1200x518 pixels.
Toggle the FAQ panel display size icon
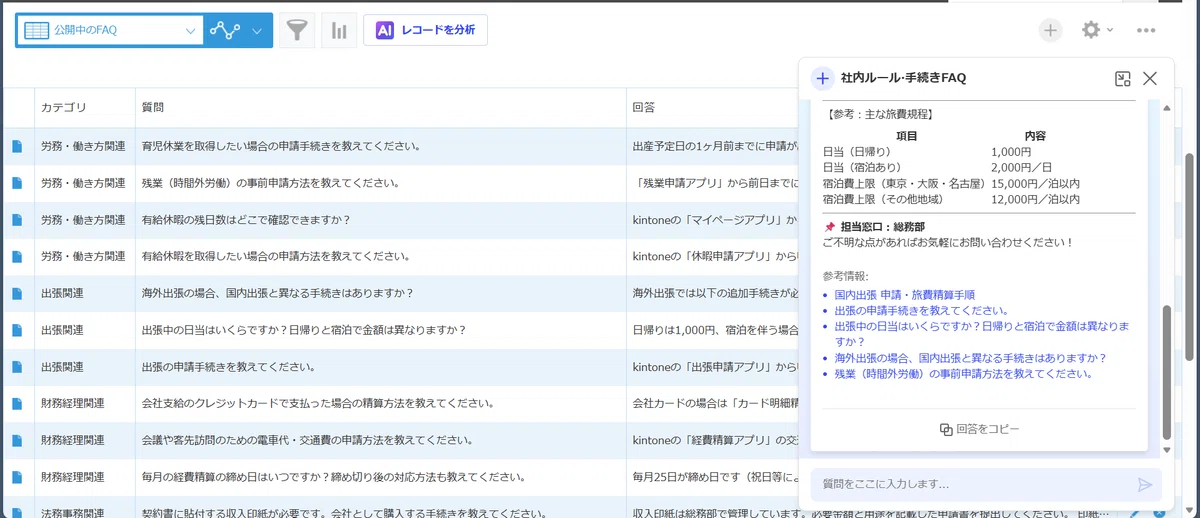pos(1123,78)
